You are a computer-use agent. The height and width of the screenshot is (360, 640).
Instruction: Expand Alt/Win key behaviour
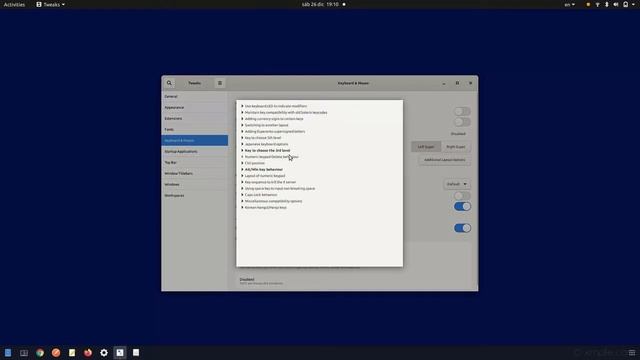point(242,169)
